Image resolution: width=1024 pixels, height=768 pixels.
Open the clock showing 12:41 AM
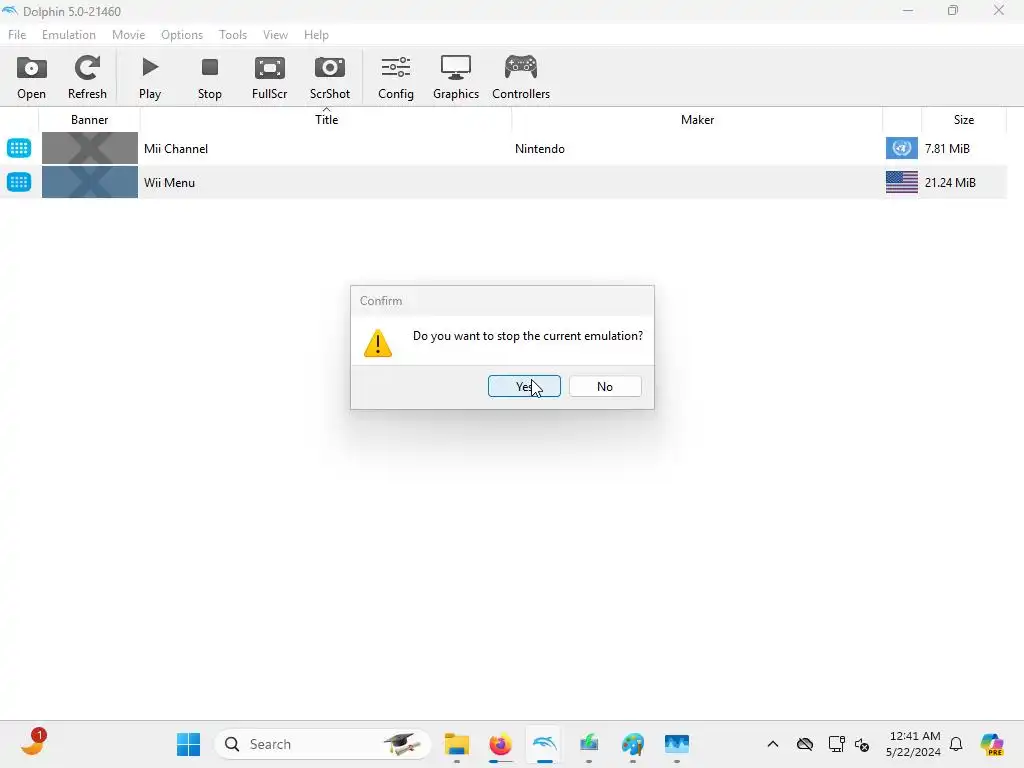914,744
